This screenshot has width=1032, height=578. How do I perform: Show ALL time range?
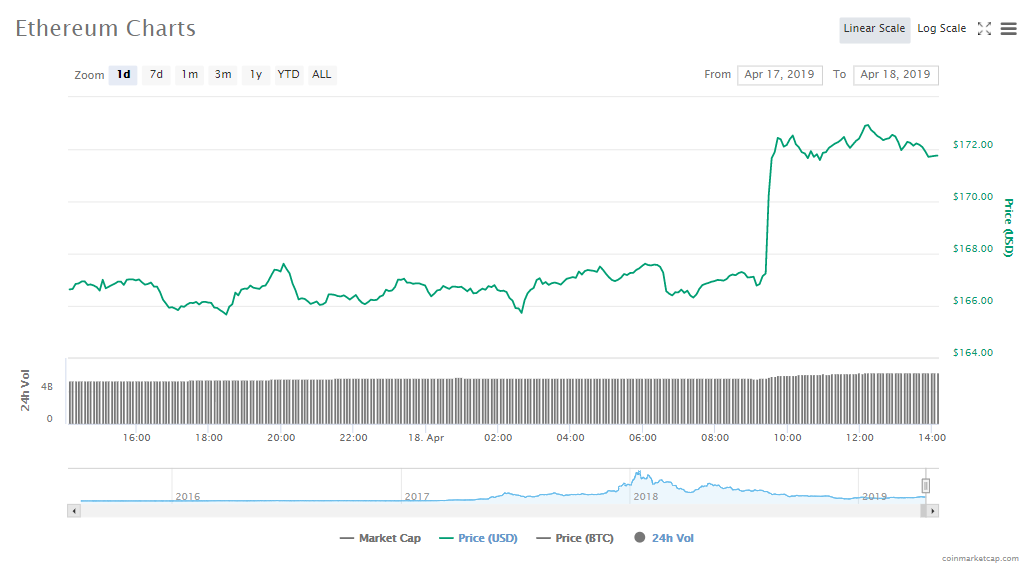322,75
